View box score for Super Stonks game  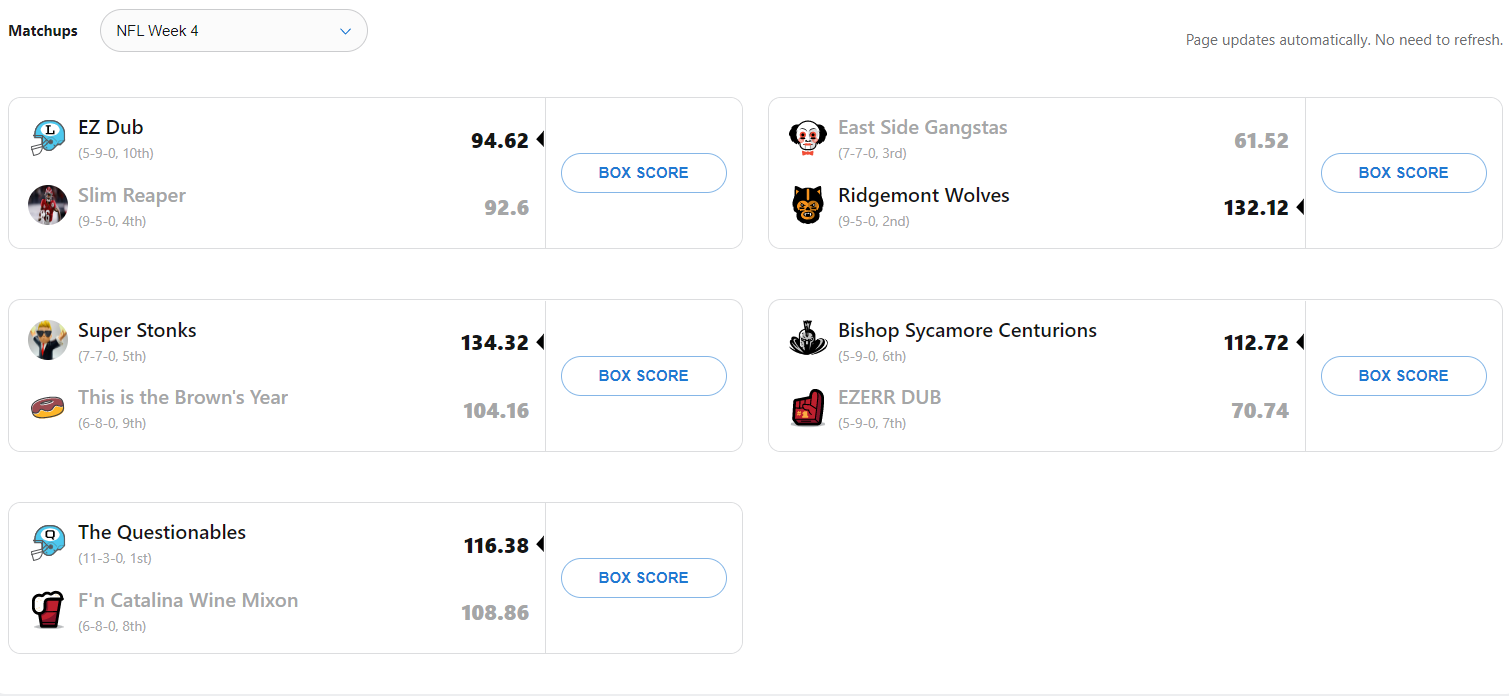pos(643,376)
